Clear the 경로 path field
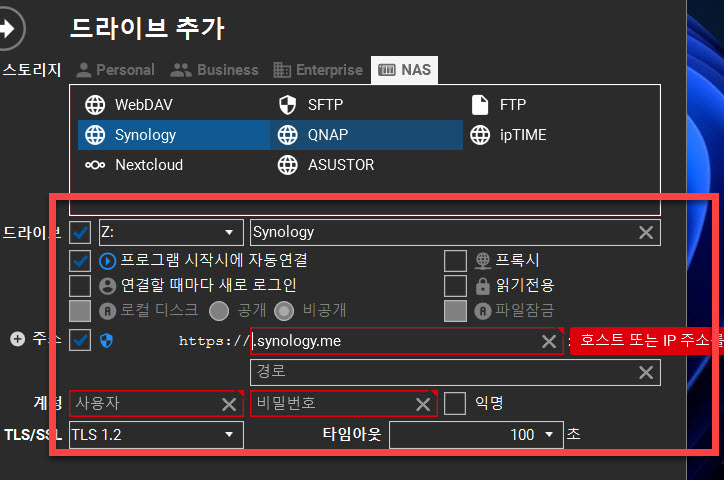This screenshot has height=480, width=724. tap(646, 372)
